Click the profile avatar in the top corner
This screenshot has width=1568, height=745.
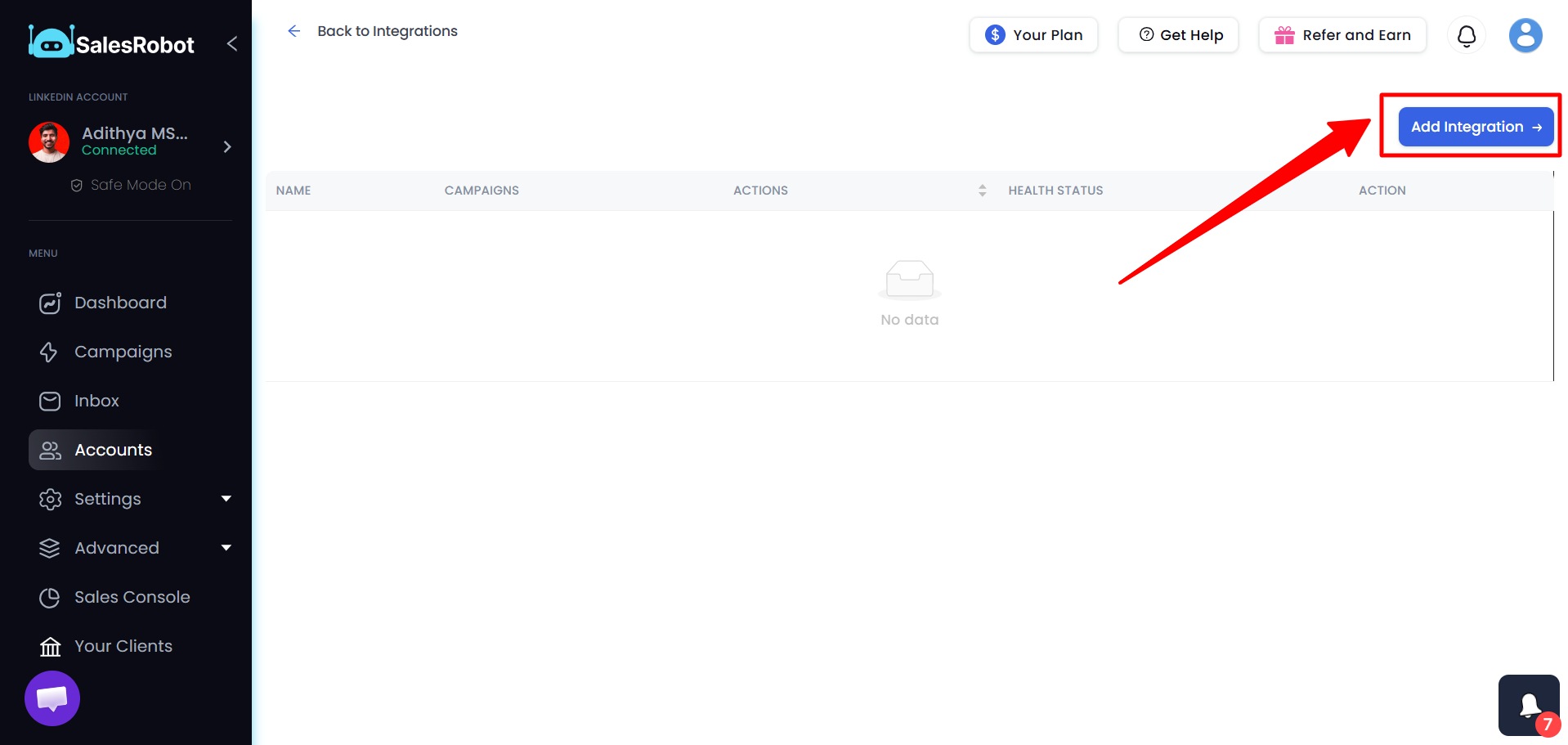click(1524, 35)
